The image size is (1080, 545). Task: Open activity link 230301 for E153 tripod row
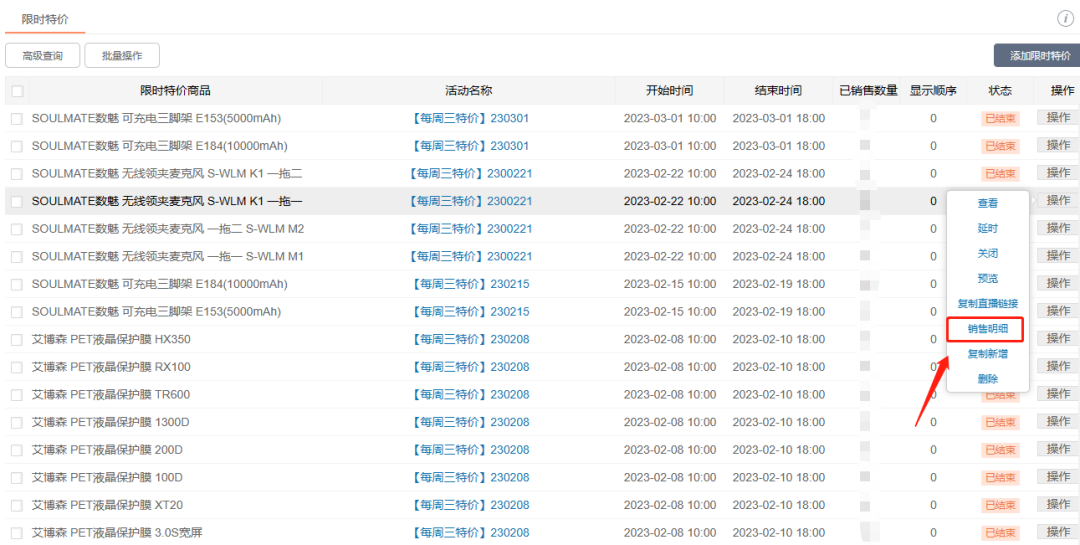click(x=470, y=119)
